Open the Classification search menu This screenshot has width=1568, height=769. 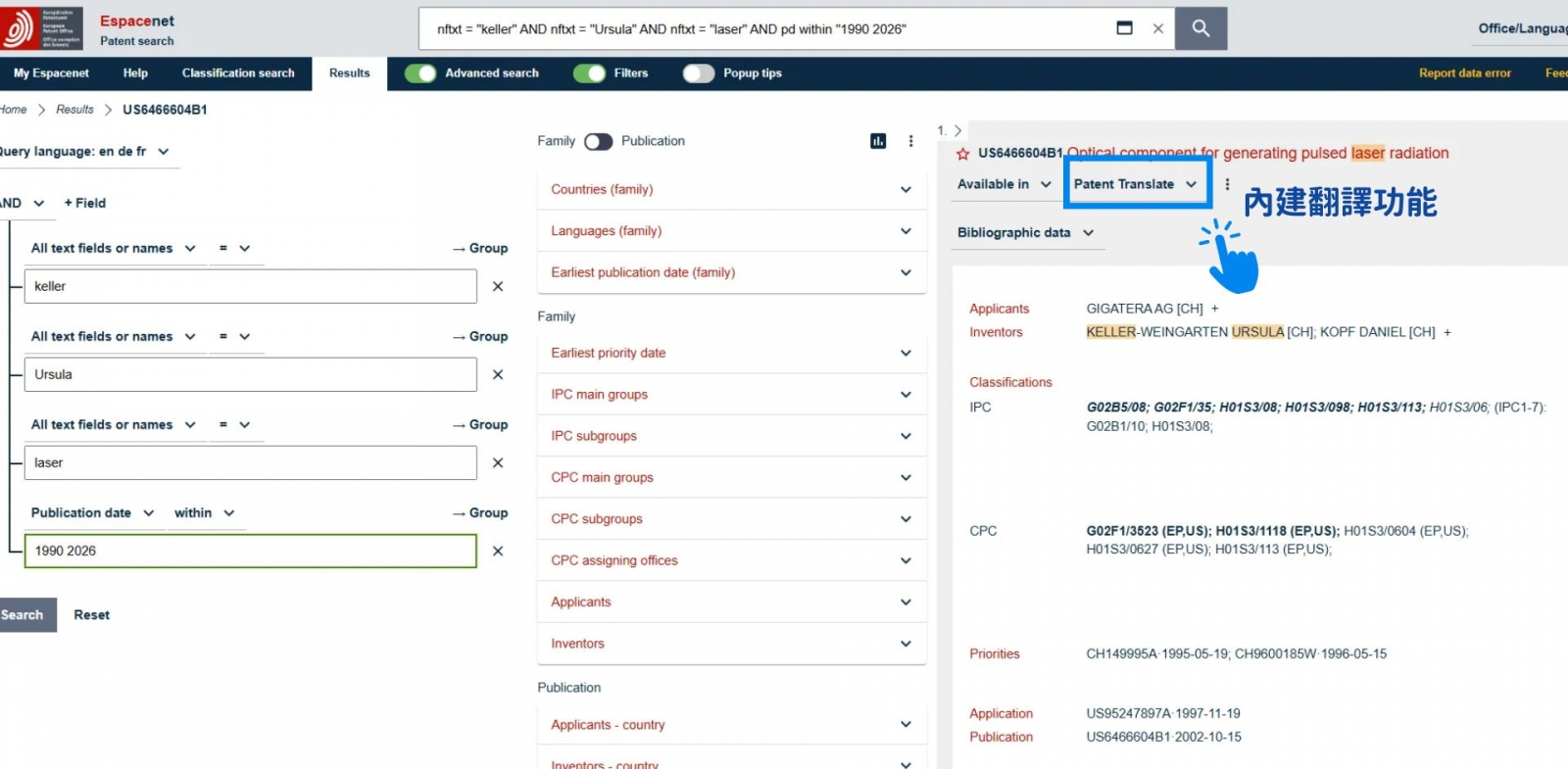point(238,73)
